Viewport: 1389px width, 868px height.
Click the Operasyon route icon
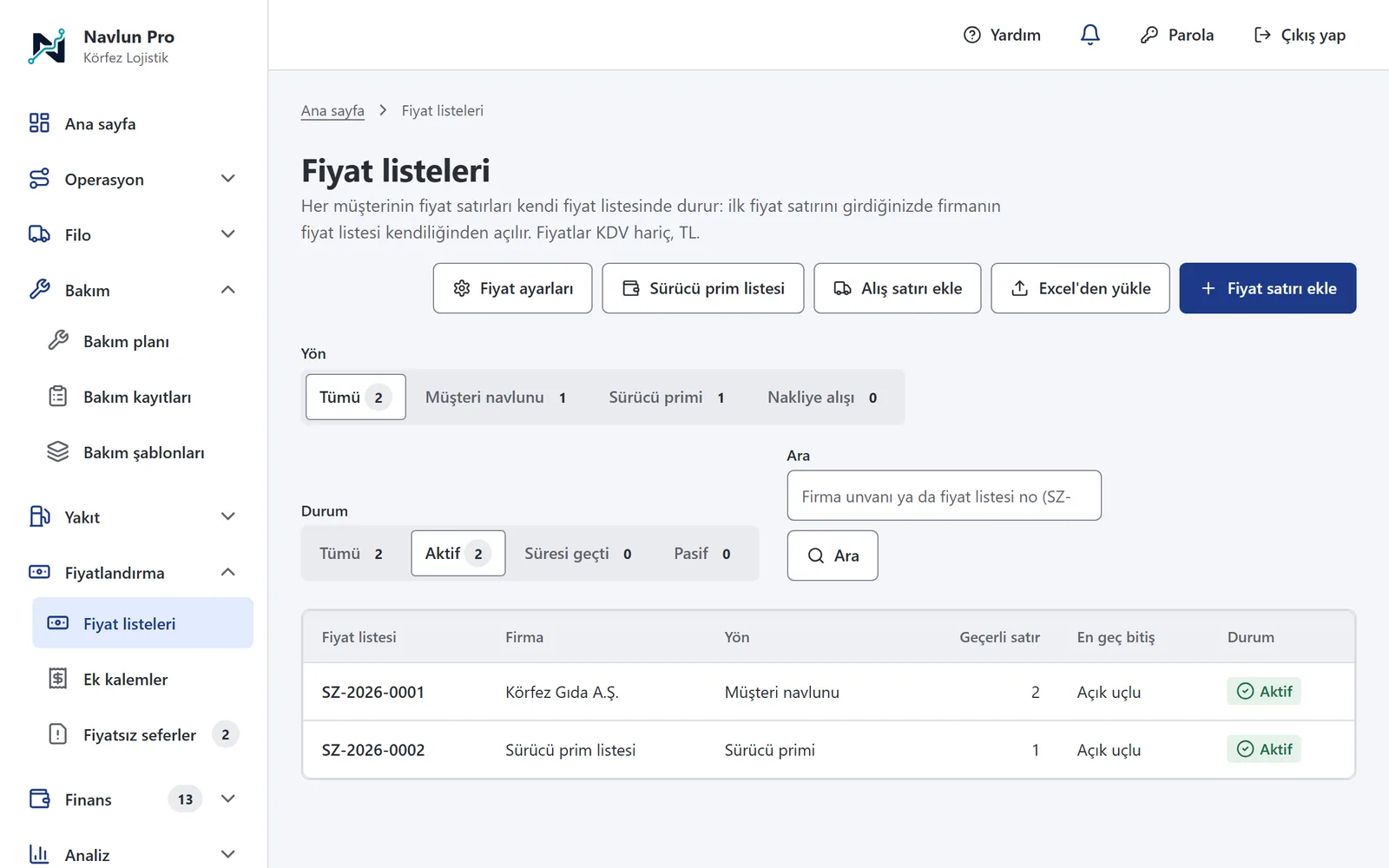point(39,179)
